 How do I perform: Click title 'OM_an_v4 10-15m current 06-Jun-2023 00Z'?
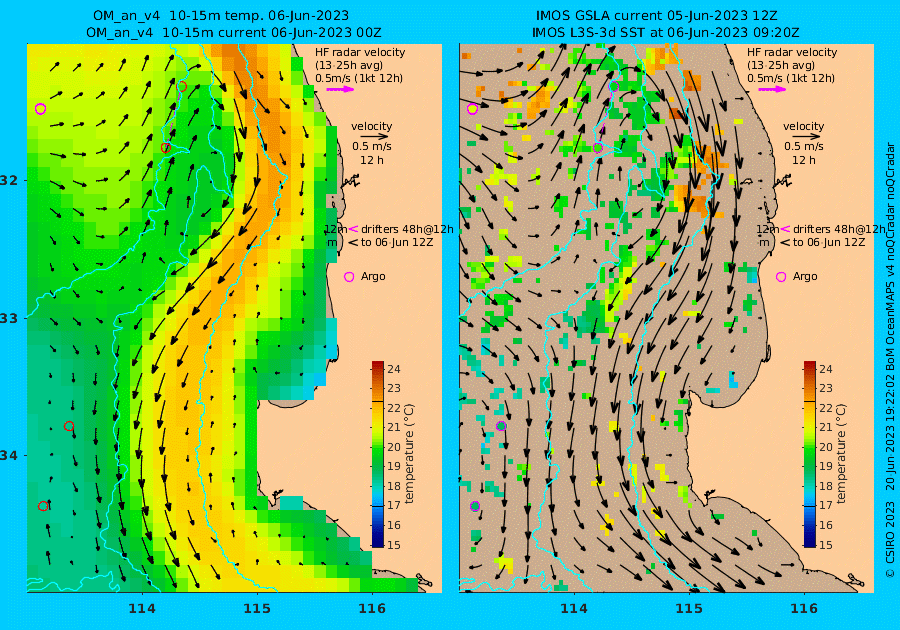click(234, 33)
